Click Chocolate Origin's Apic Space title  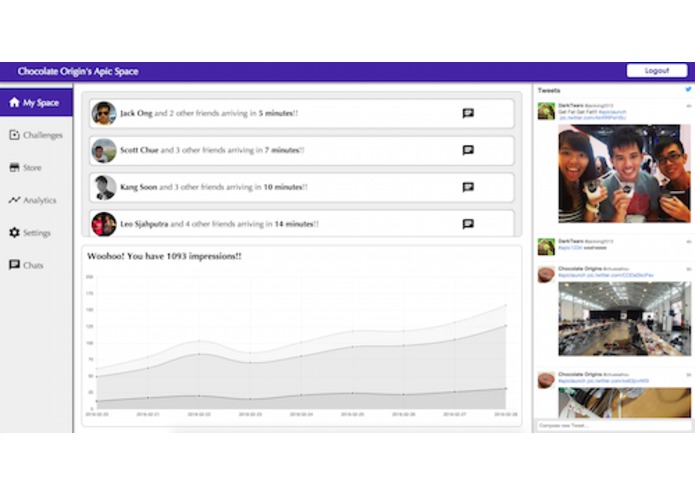[x=78, y=71]
